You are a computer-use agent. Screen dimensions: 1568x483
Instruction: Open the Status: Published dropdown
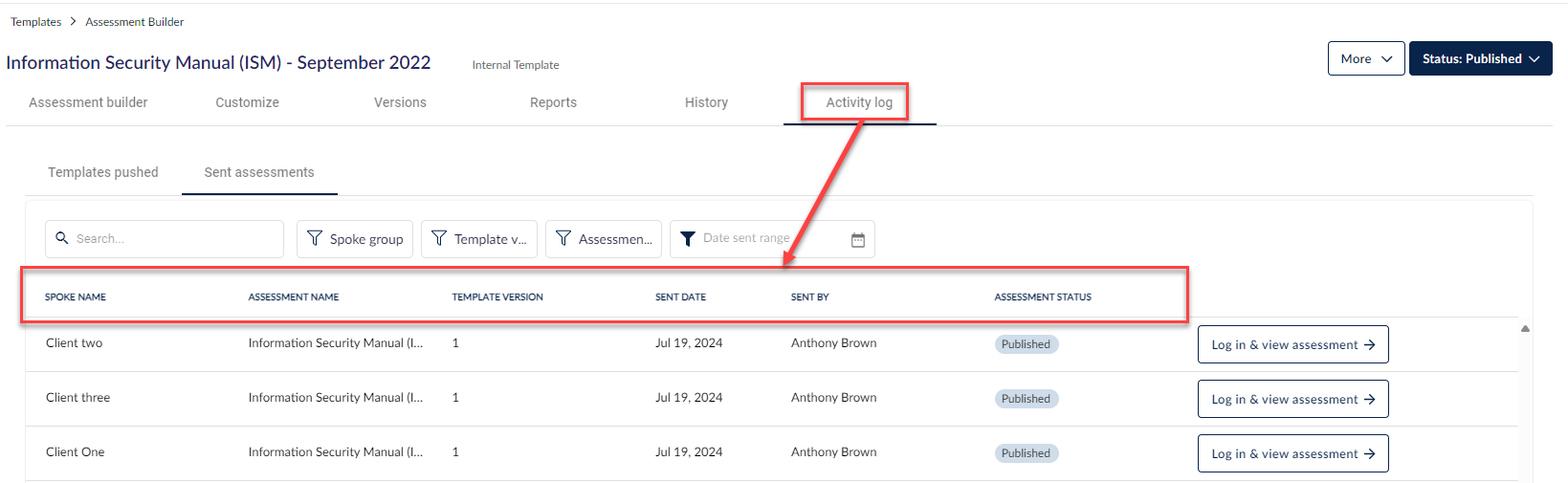pos(1479,58)
